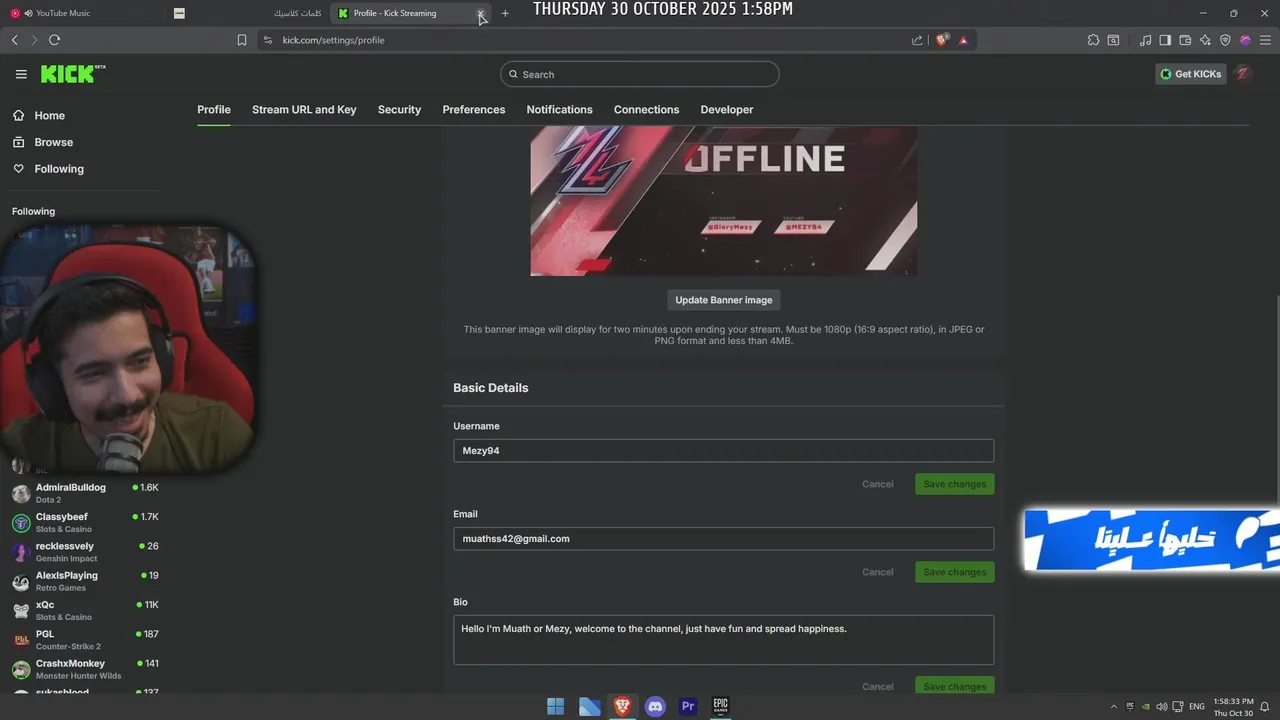
Task: Open a new browser tab
Action: (x=505, y=13)
